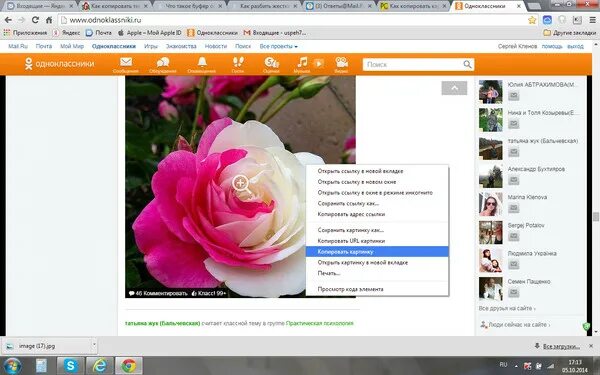This screenshot has height=375, width=600.
Task: Open Яндекс bookmark
Action: click(67, 33)
